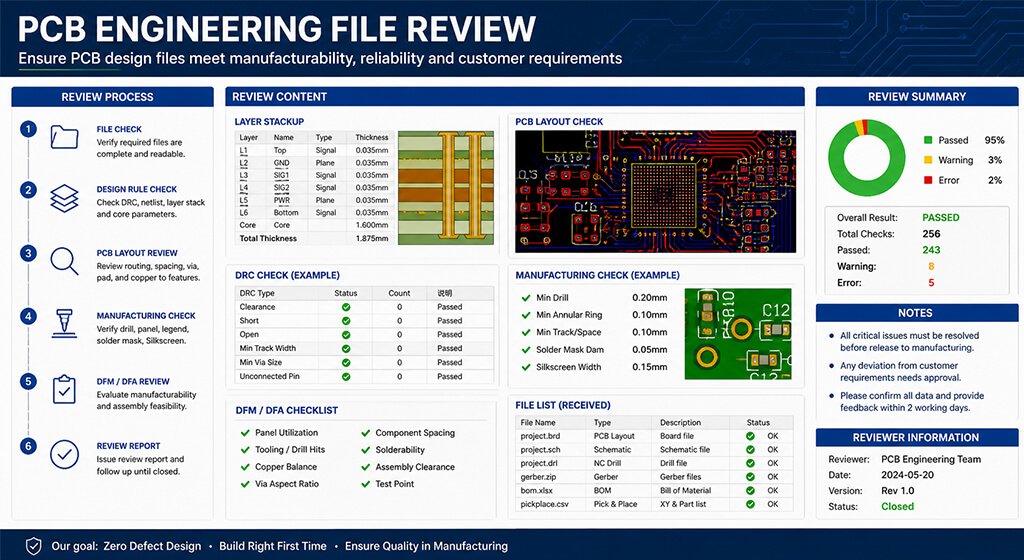The height and width of the screenshot is (560, 1024).
Task: Click the check mark beside Min Drill
Action: pos(526,298)
